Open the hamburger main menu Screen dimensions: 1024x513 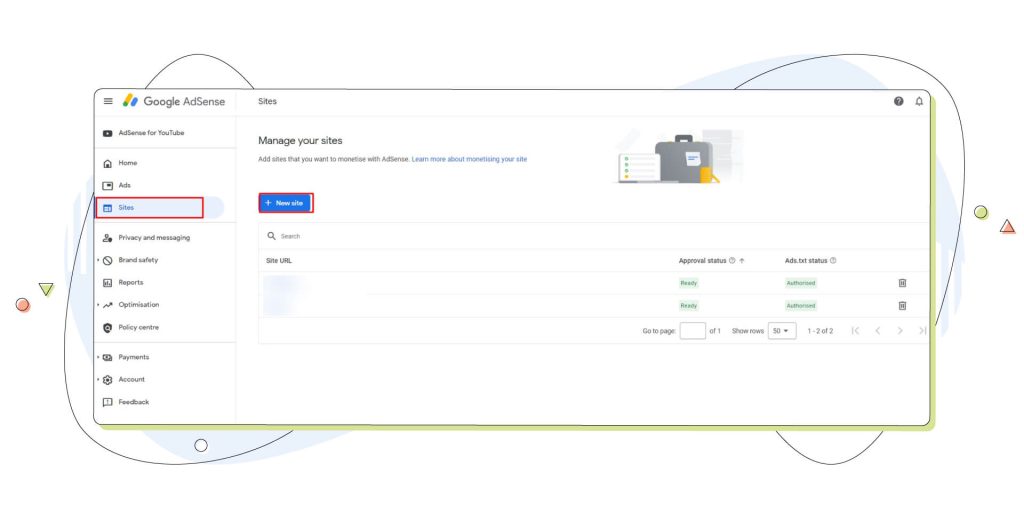click(x=108, y=101)
